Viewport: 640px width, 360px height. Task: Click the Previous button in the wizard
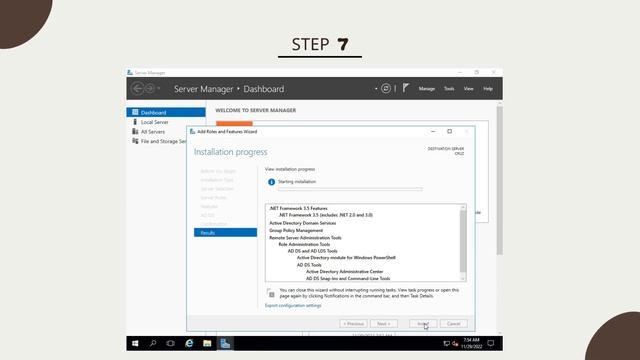353,324
